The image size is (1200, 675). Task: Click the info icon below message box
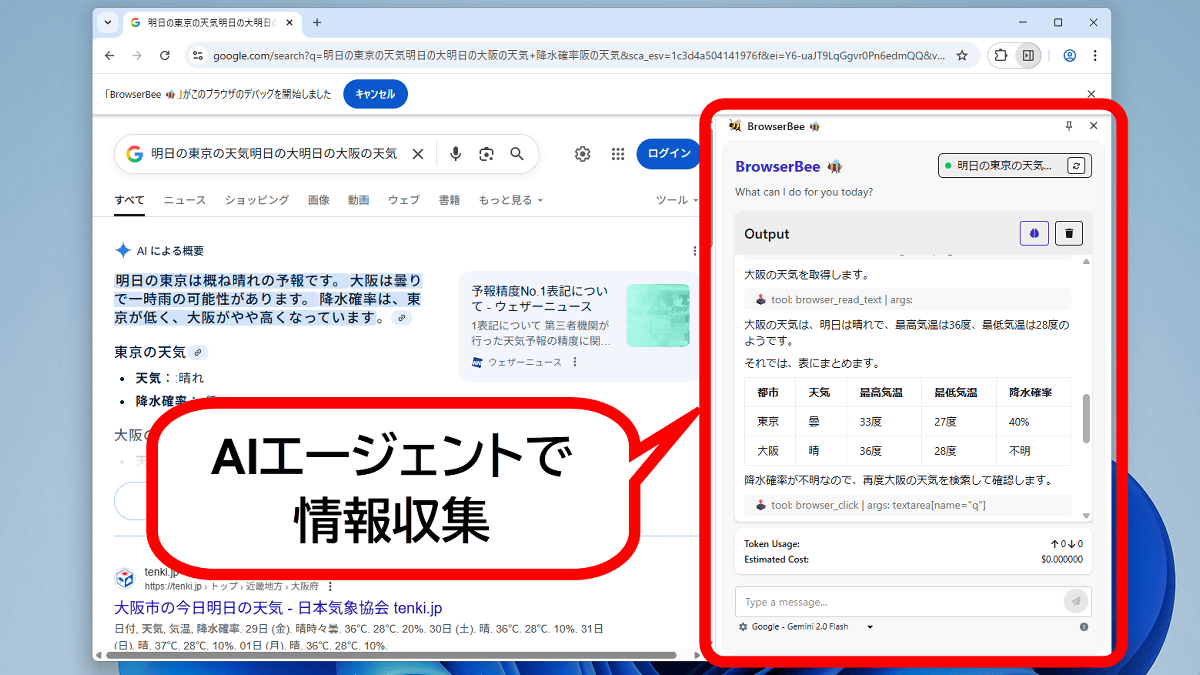(1084, 627)
